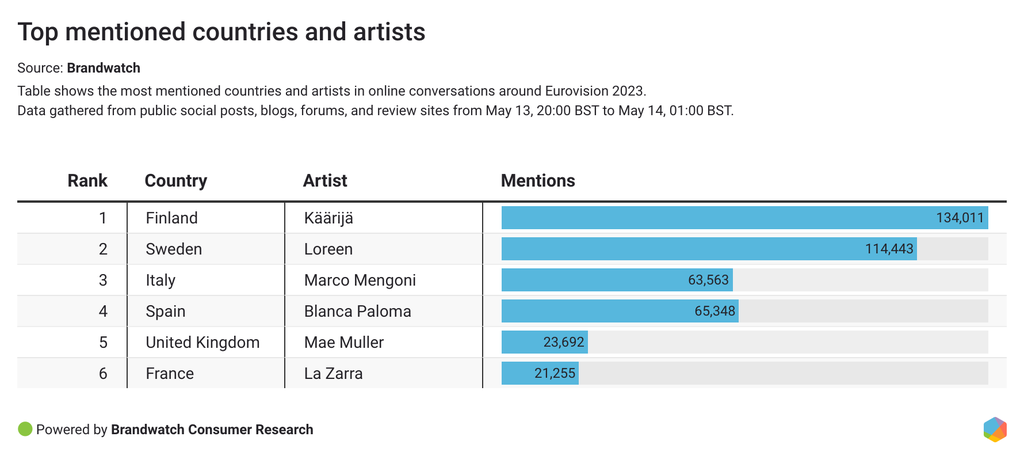Click France's 21,255 mentions bar
The height and width of the screenshot is (463, 1024).
(540, 373)
